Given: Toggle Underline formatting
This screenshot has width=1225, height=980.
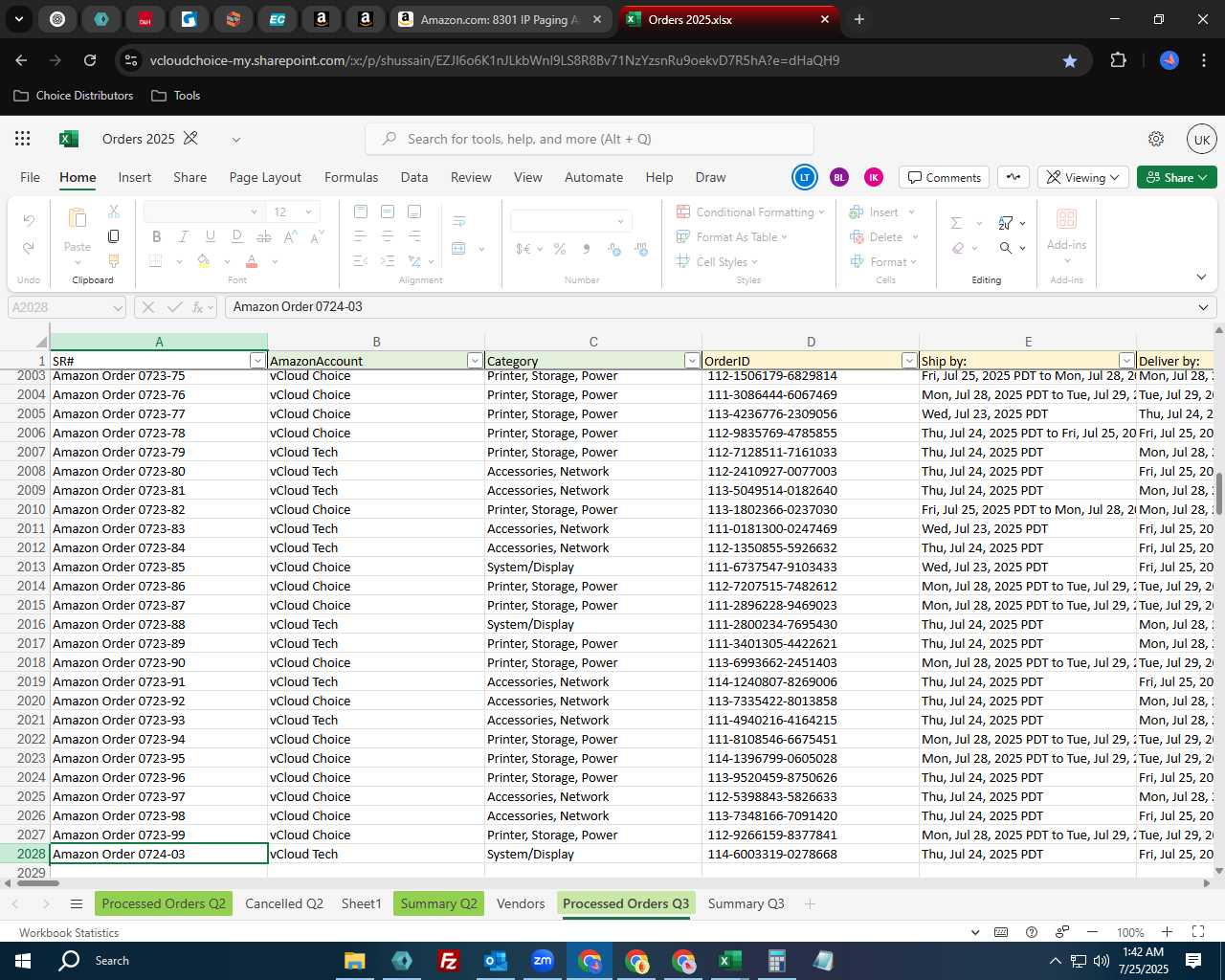Looking at the screenshot, I should [x=211, y=236].
